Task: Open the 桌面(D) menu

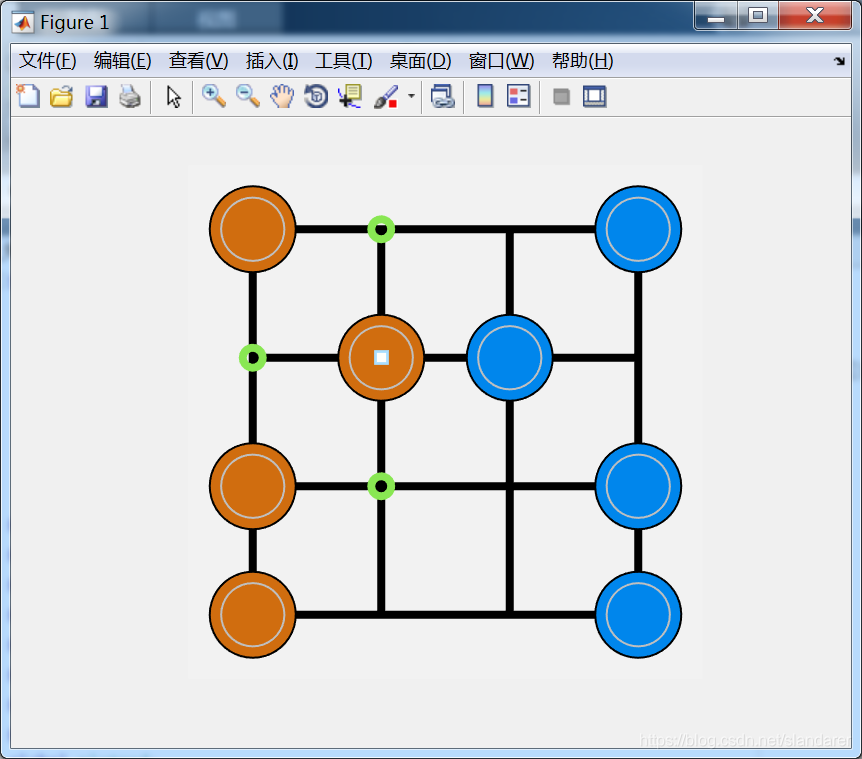Action: coord(421,60)
